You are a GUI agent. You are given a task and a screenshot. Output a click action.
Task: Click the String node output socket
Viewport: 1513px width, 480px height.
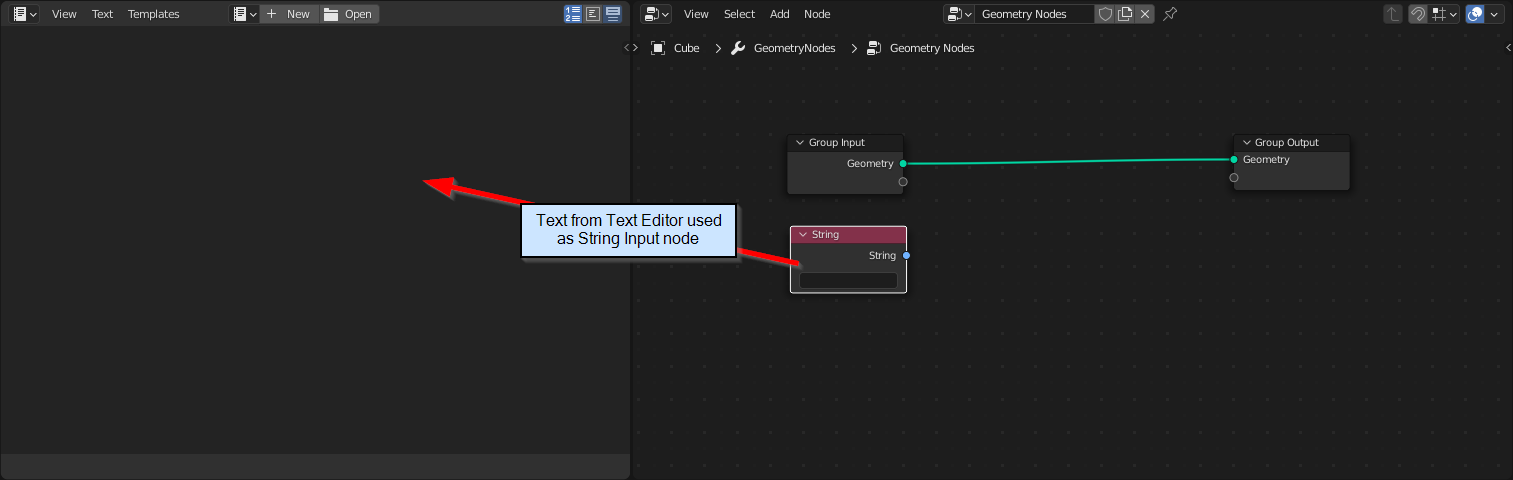(x=906, y=256)
